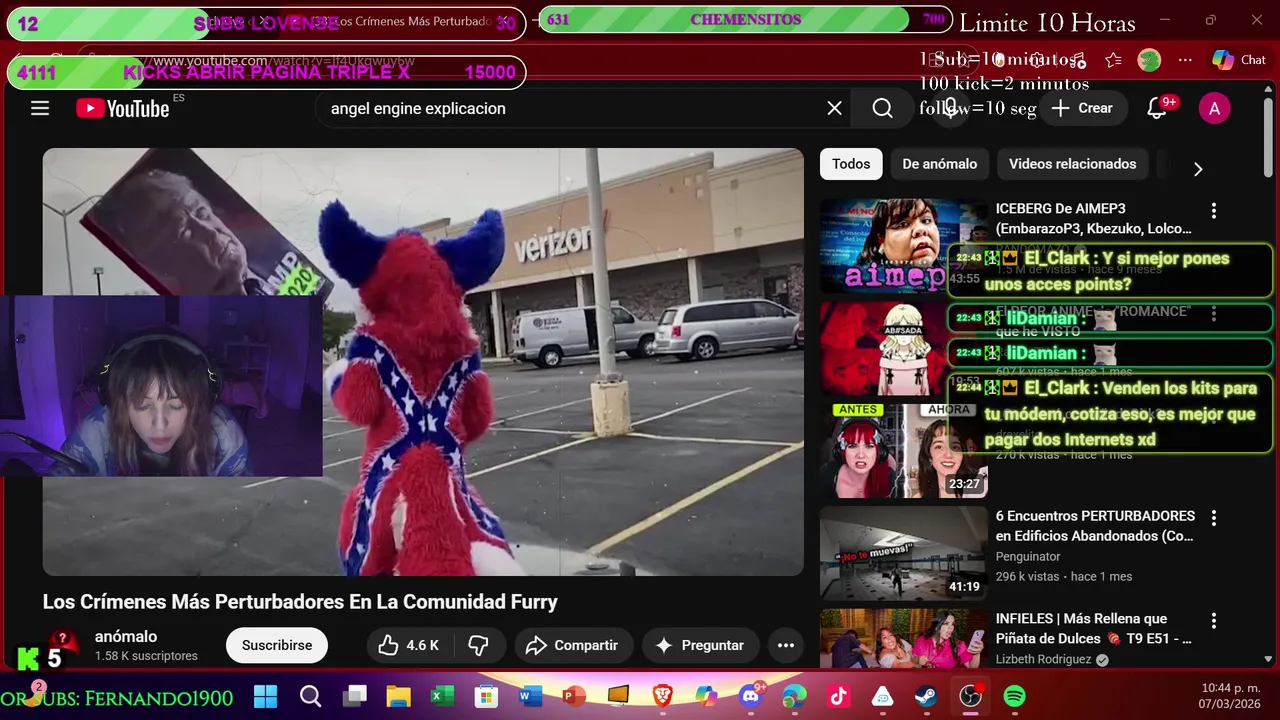Visit the Lizbeth Rodriguez channel
1280x720 pixels.
[1043, 659]
